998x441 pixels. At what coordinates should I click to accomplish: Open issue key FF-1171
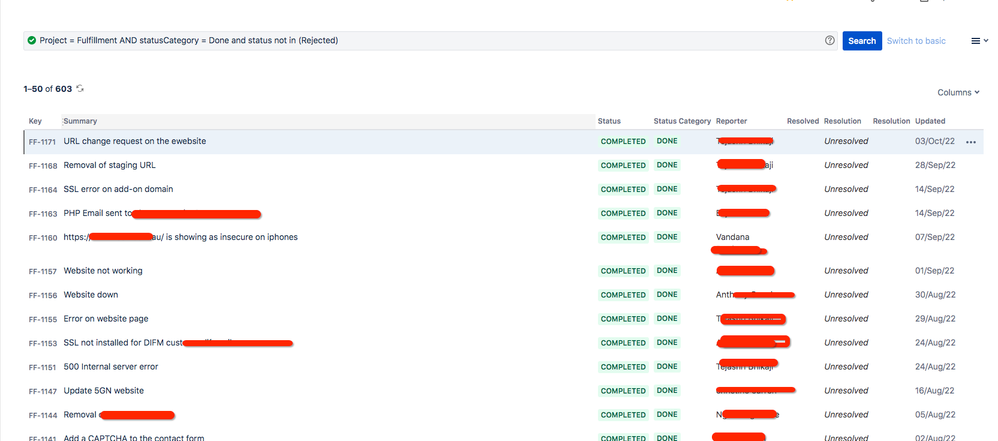click(x=43, y=142)
